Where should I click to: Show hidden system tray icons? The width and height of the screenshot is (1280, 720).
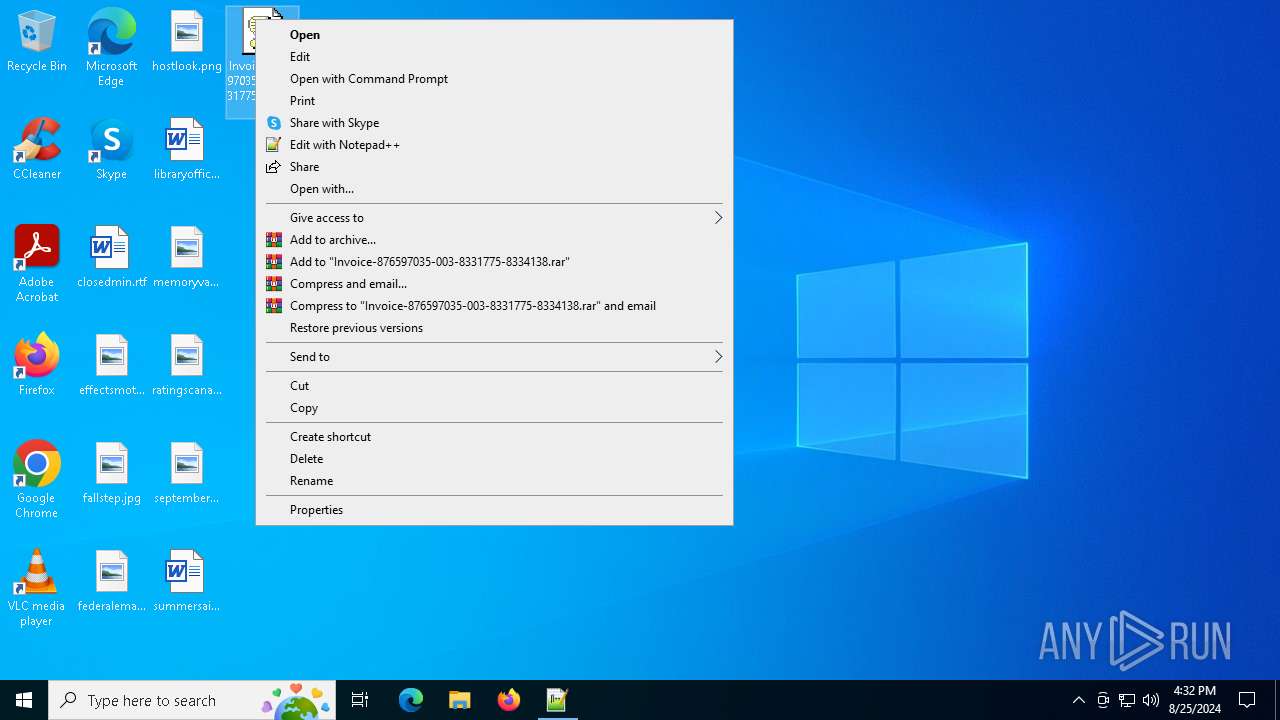[x=1079, y=700]
